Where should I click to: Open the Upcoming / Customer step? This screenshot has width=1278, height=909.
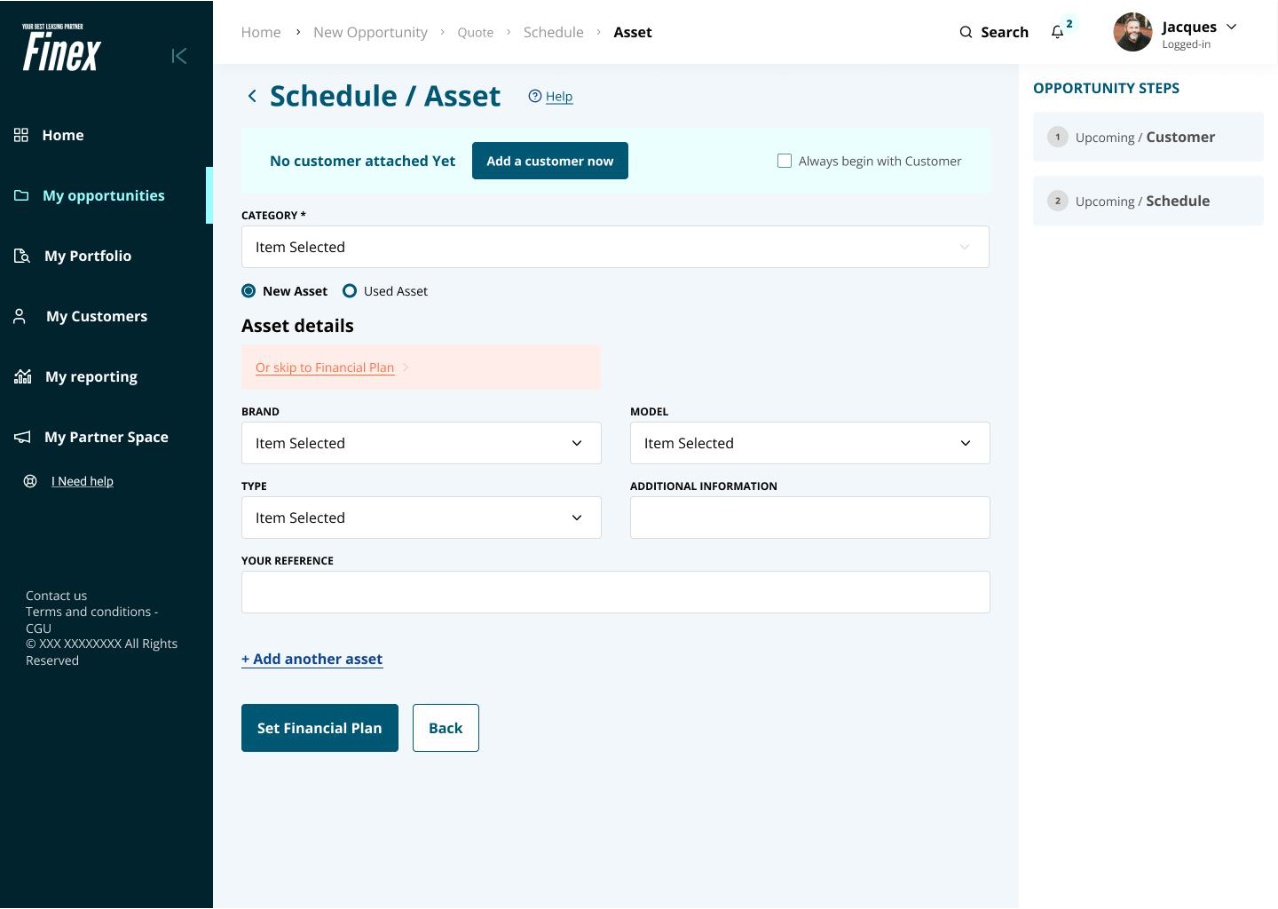tap(1148, 137)
